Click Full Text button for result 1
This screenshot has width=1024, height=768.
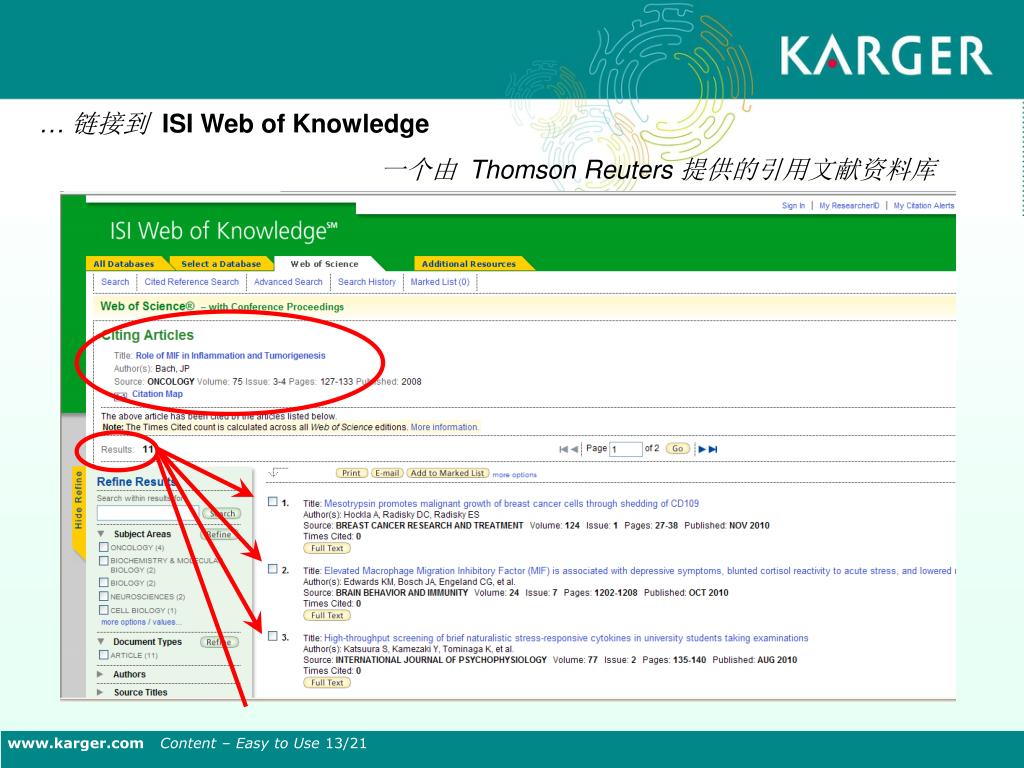tap(327, 549)
